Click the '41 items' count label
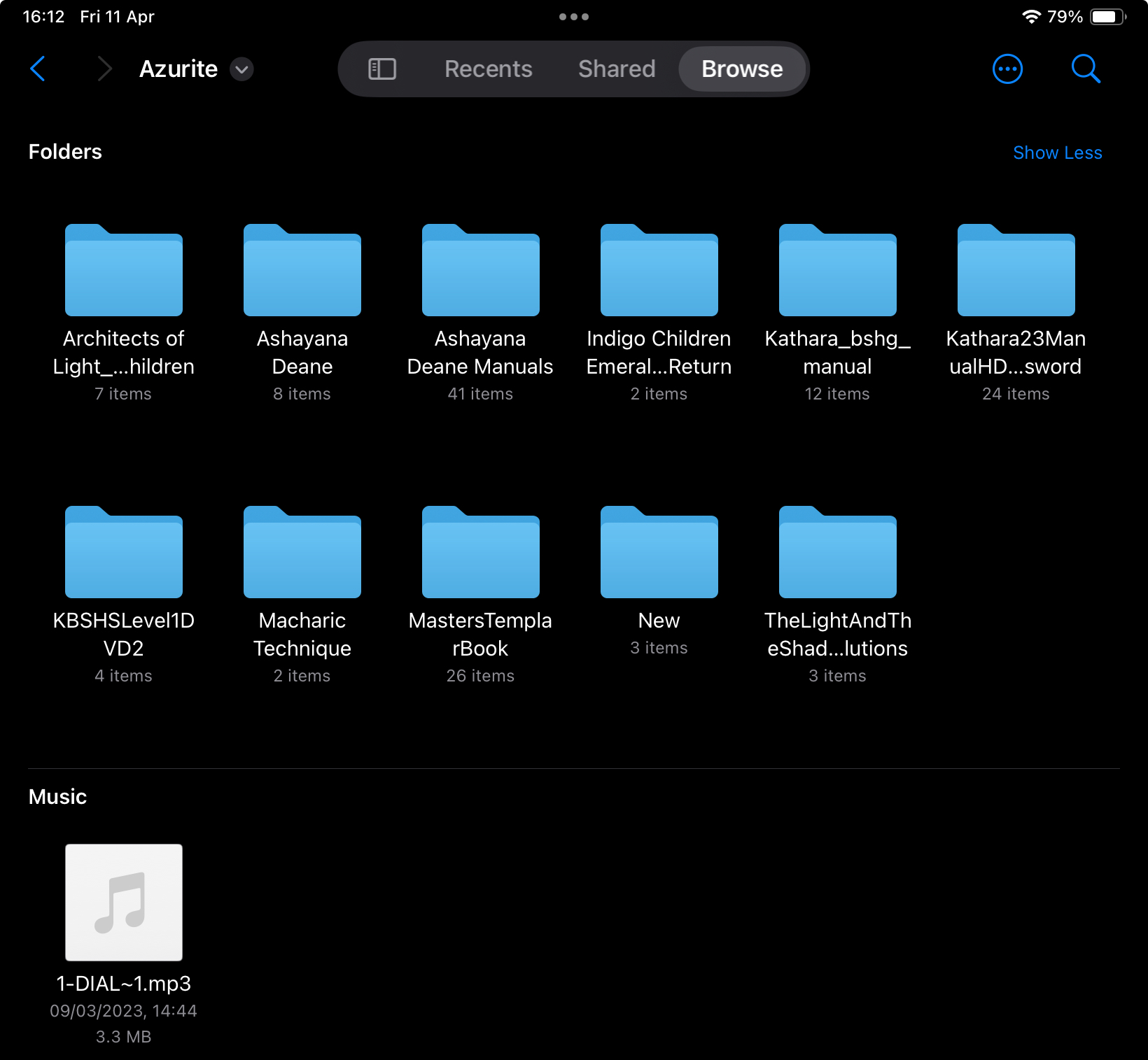 480,394
